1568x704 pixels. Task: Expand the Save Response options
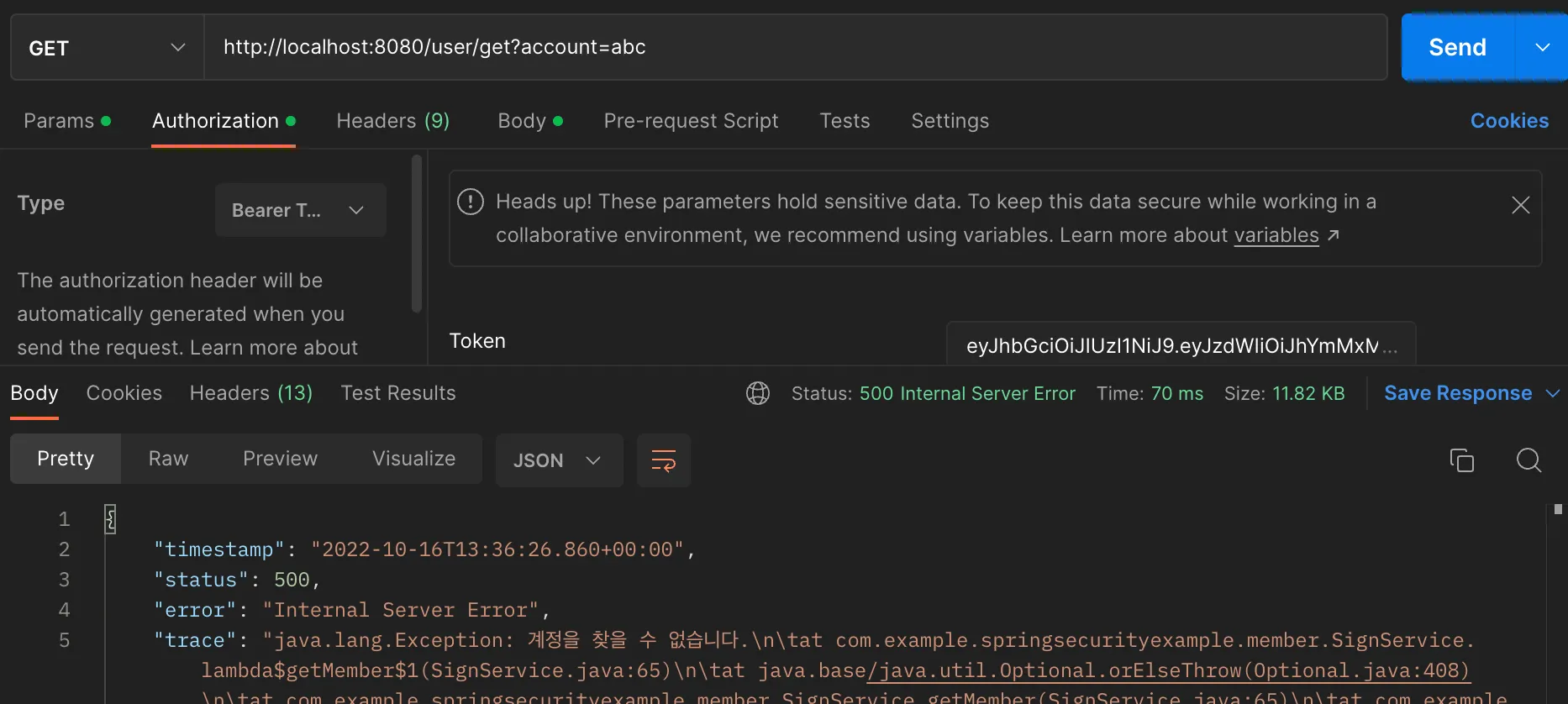click(1552, 393)
